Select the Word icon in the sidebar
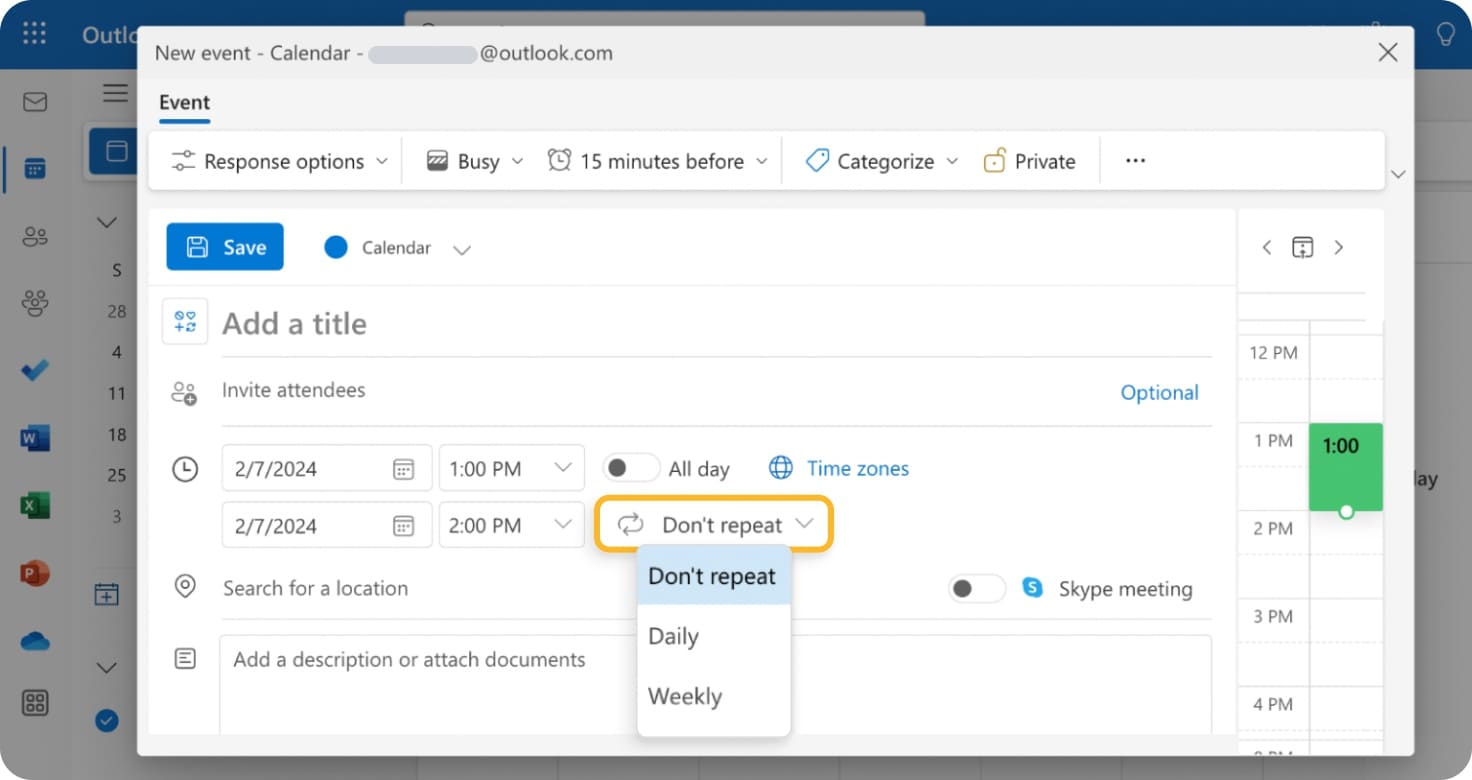The width and height of the screenshot is (1472, 780). [35, 437]
